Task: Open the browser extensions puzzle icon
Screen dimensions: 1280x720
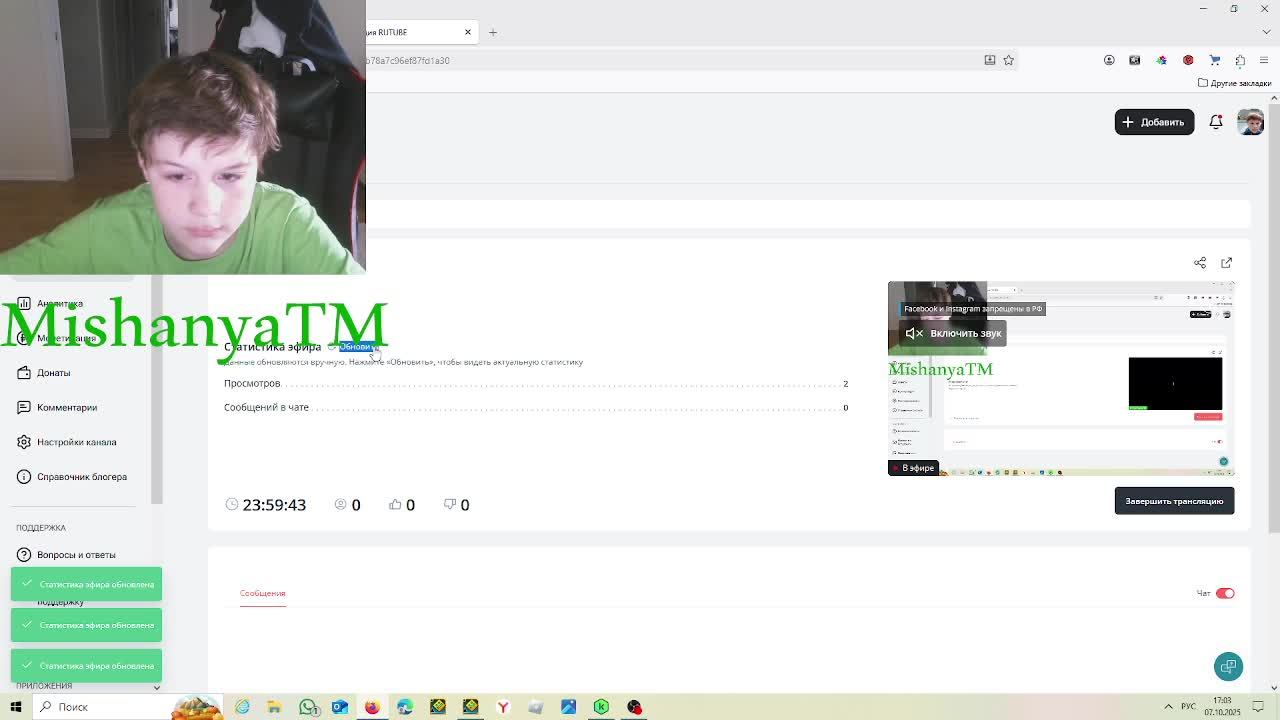Action: pyautogui.click(x=1240, y=60)
